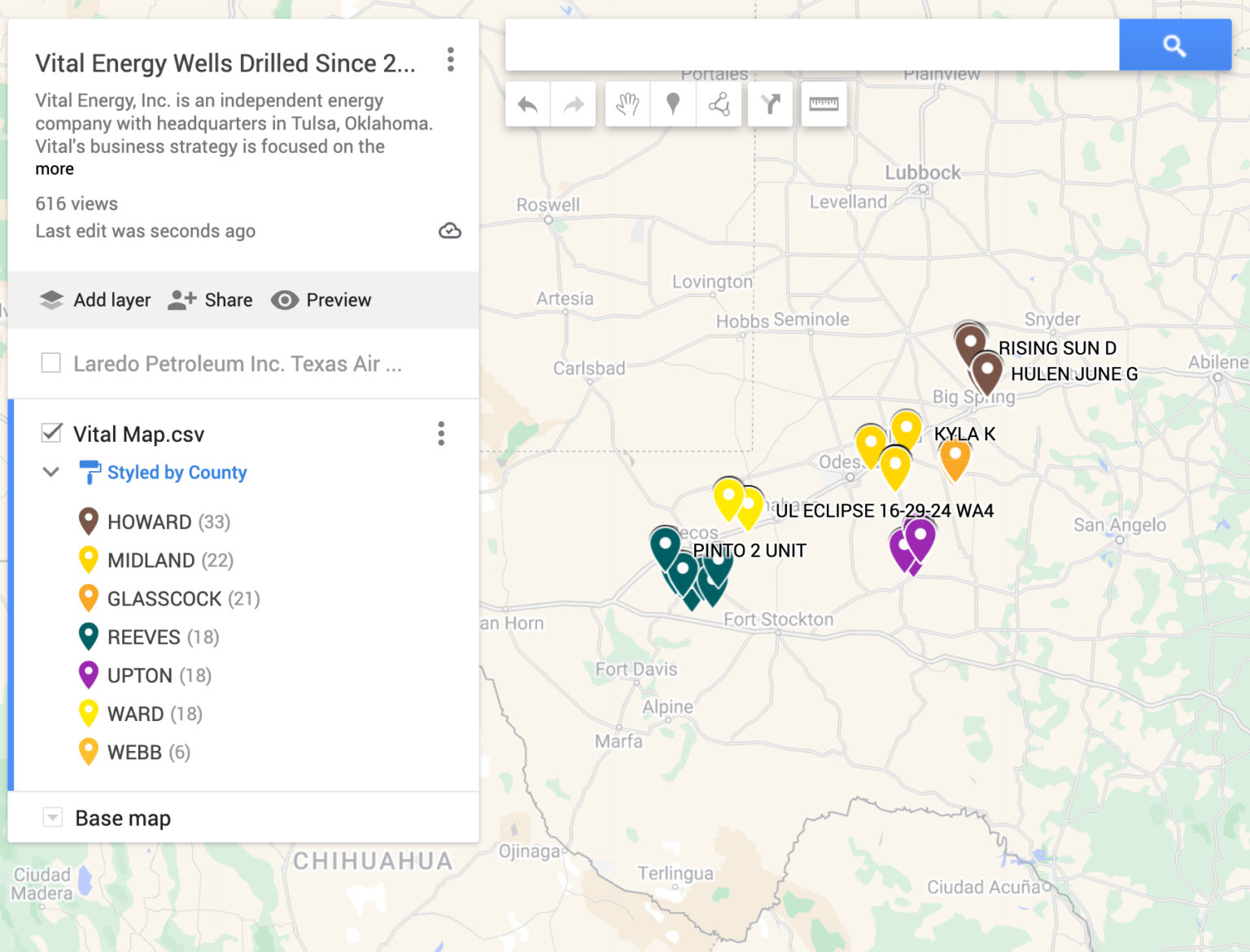Open map Preview
1250x952 pixels.
(321, 300)
